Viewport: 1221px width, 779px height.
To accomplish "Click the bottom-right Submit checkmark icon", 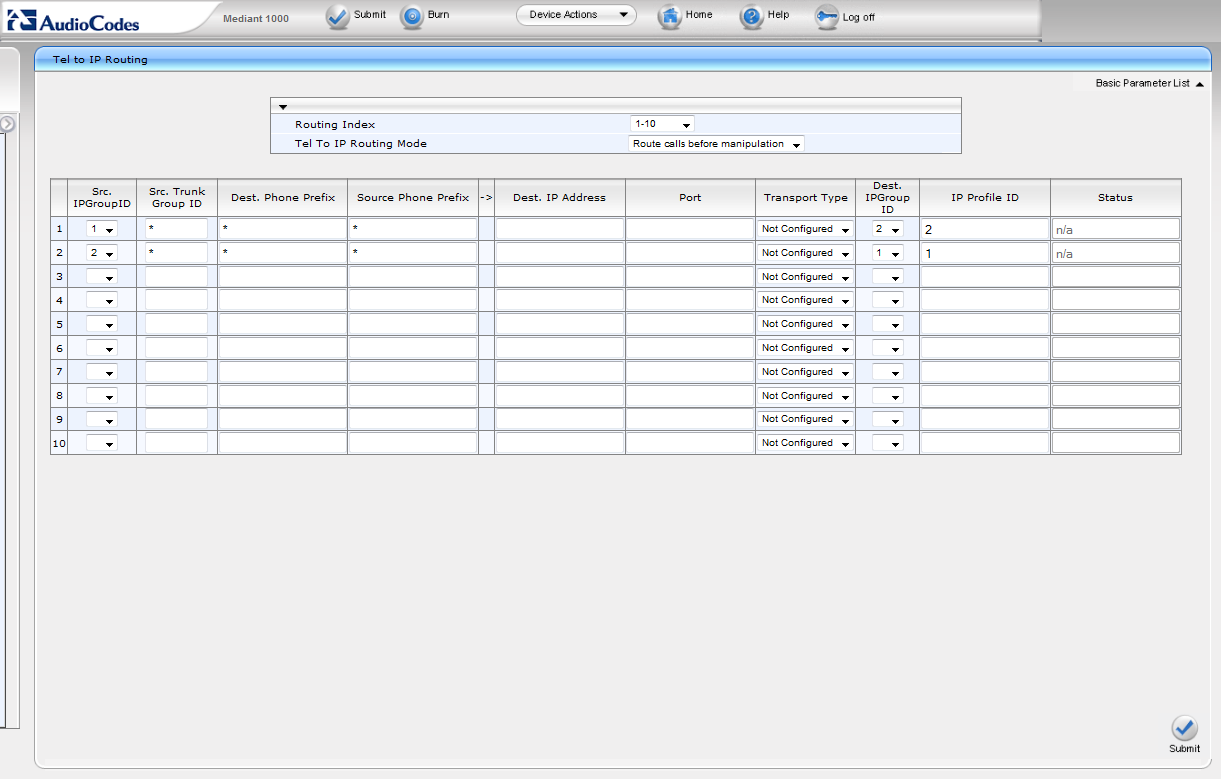I will point(1184,728).
